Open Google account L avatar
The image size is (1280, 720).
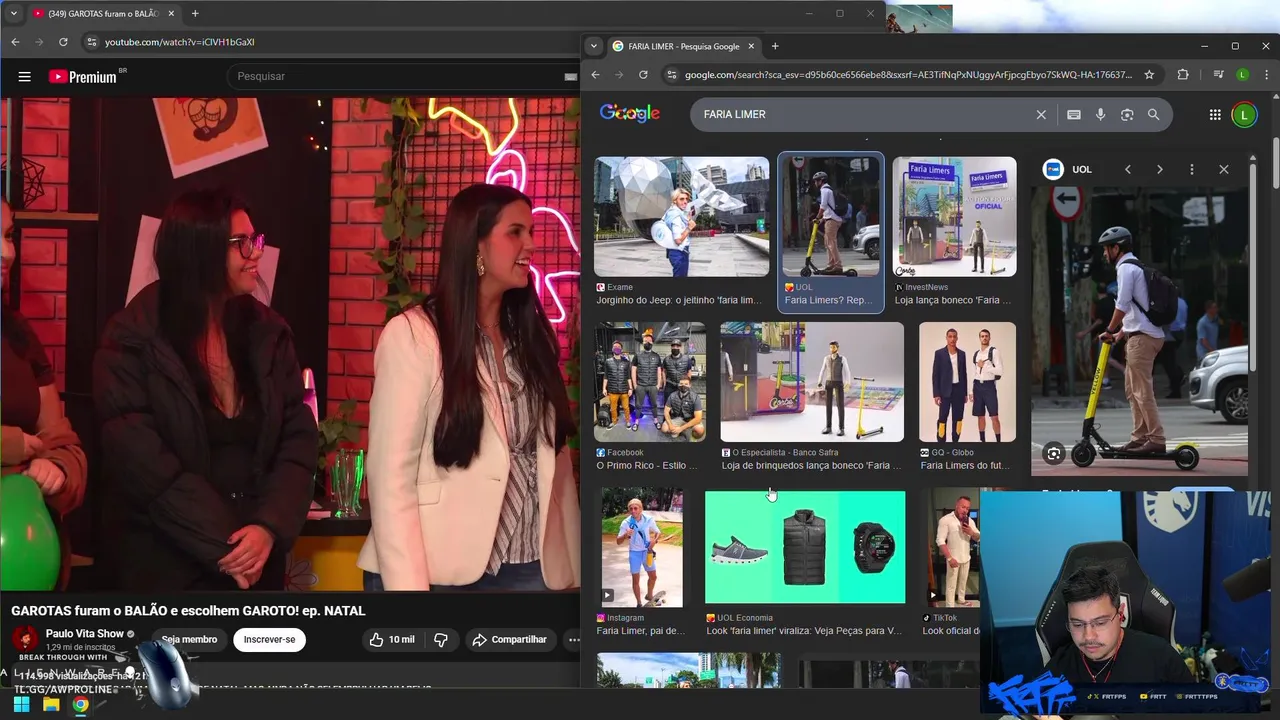[x=1244, y=115]
